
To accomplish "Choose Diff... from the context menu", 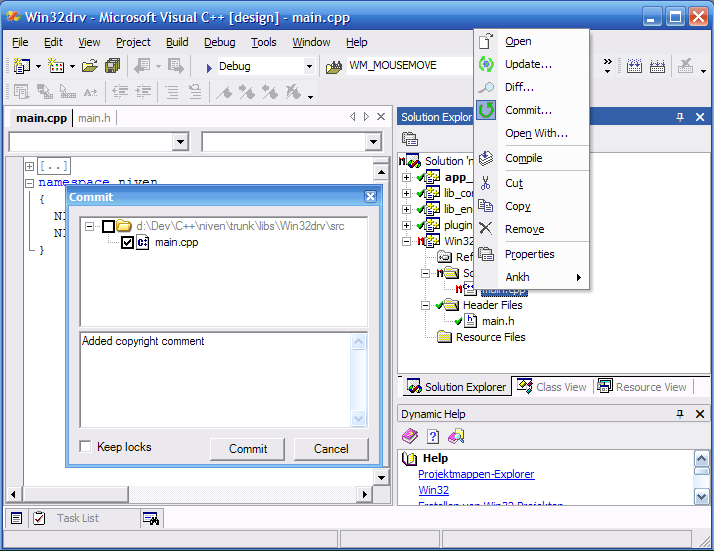I will point(532,87).
